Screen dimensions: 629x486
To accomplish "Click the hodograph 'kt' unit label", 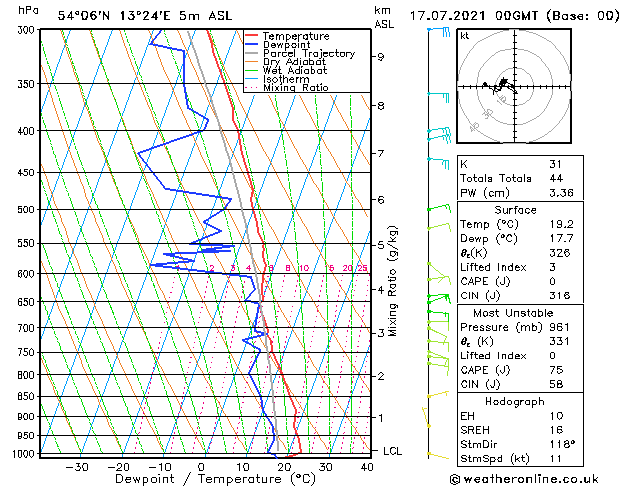I will [x=465, y=36].
